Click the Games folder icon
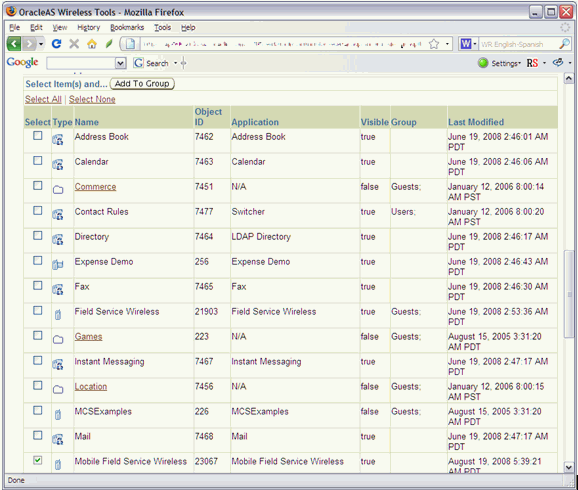Image resolution: width=578 pixels, height=490 pixels. [58, 340]
